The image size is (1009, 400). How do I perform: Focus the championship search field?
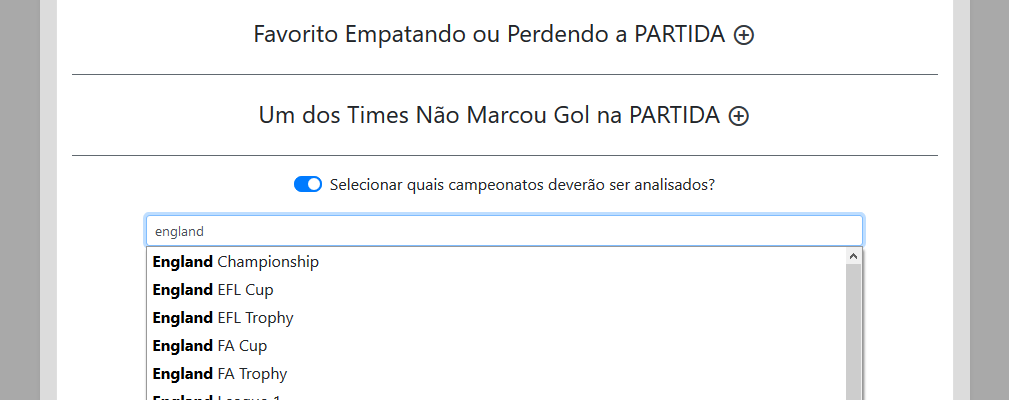[504, 231]
